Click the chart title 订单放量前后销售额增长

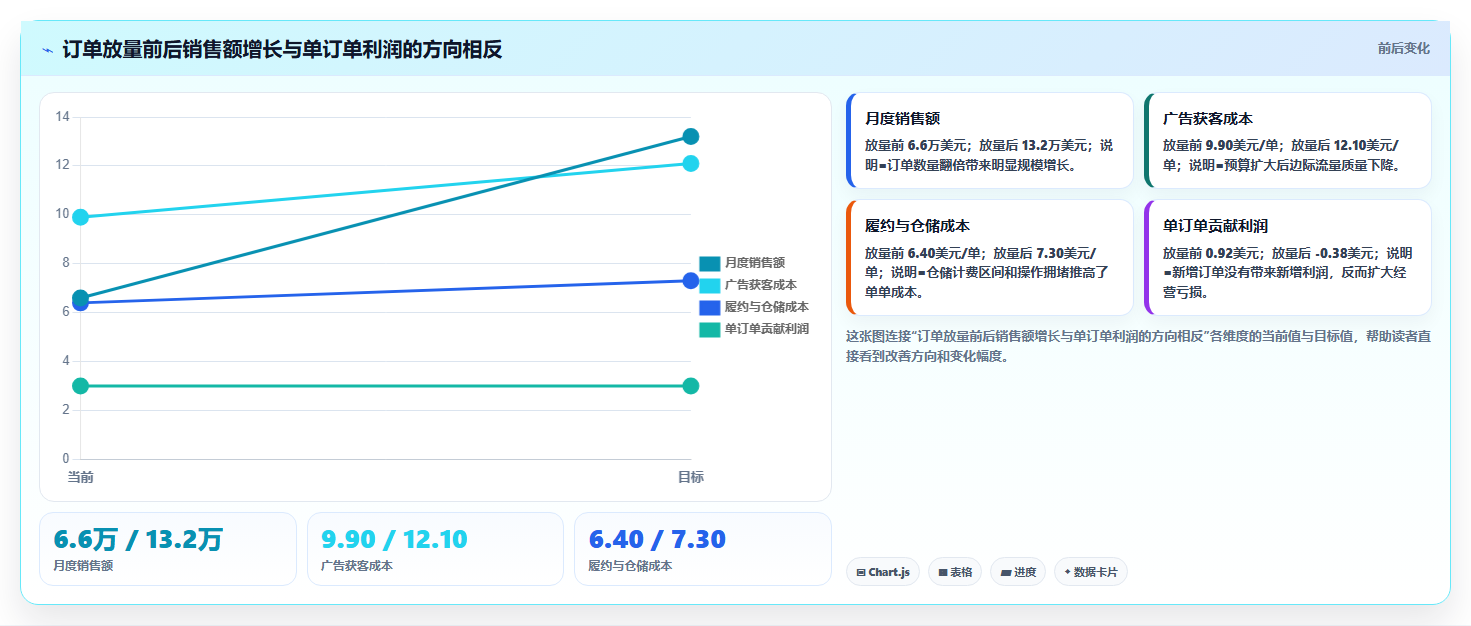282,50
